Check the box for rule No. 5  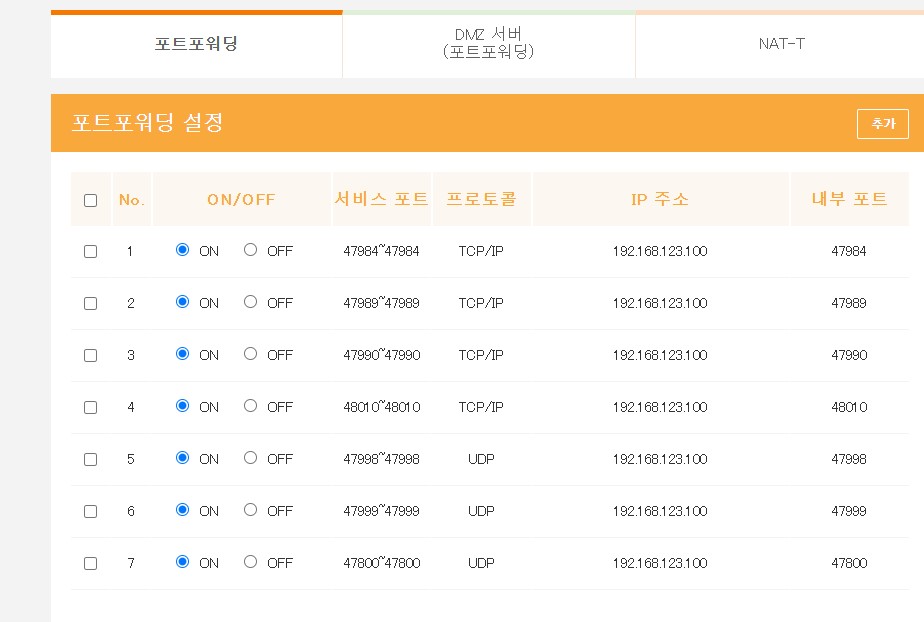pos(91,460)
